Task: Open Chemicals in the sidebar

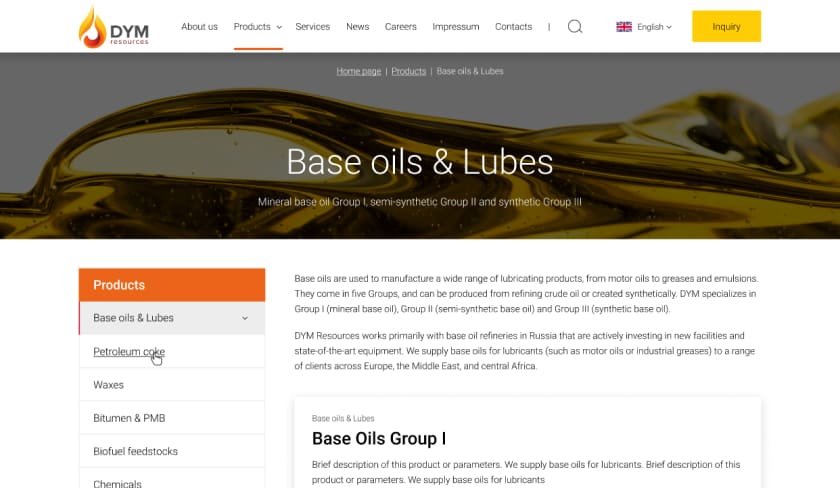Action: tap(171, 480)
